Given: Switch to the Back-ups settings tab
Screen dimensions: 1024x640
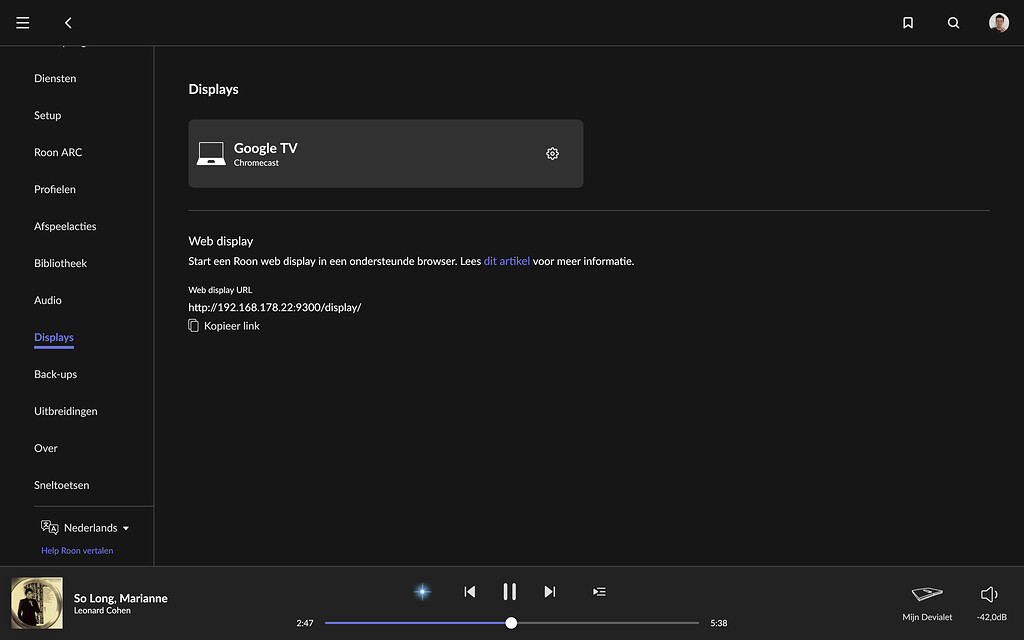Looking at the screenshot, I should (55, 374).
